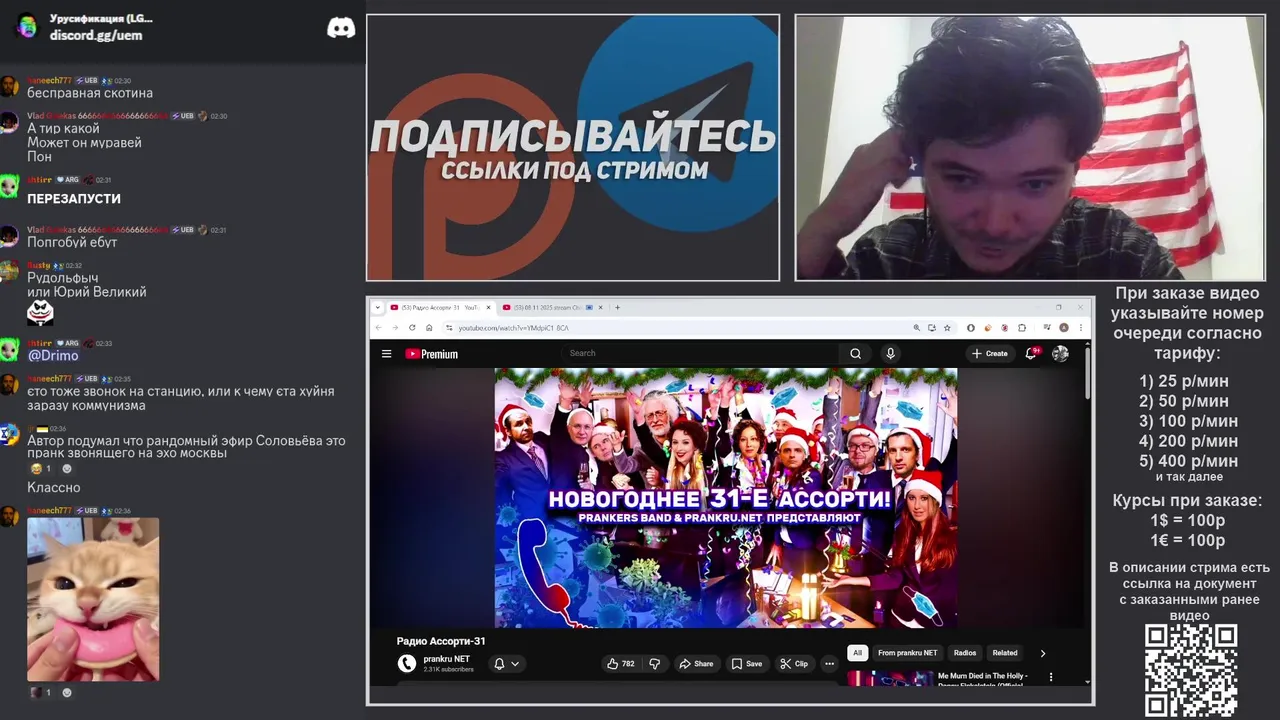Click the ПЕРЕЗАПУСТИ chat message
Viewport: 1280px width, 720px height.
click(x=74, y=199)
